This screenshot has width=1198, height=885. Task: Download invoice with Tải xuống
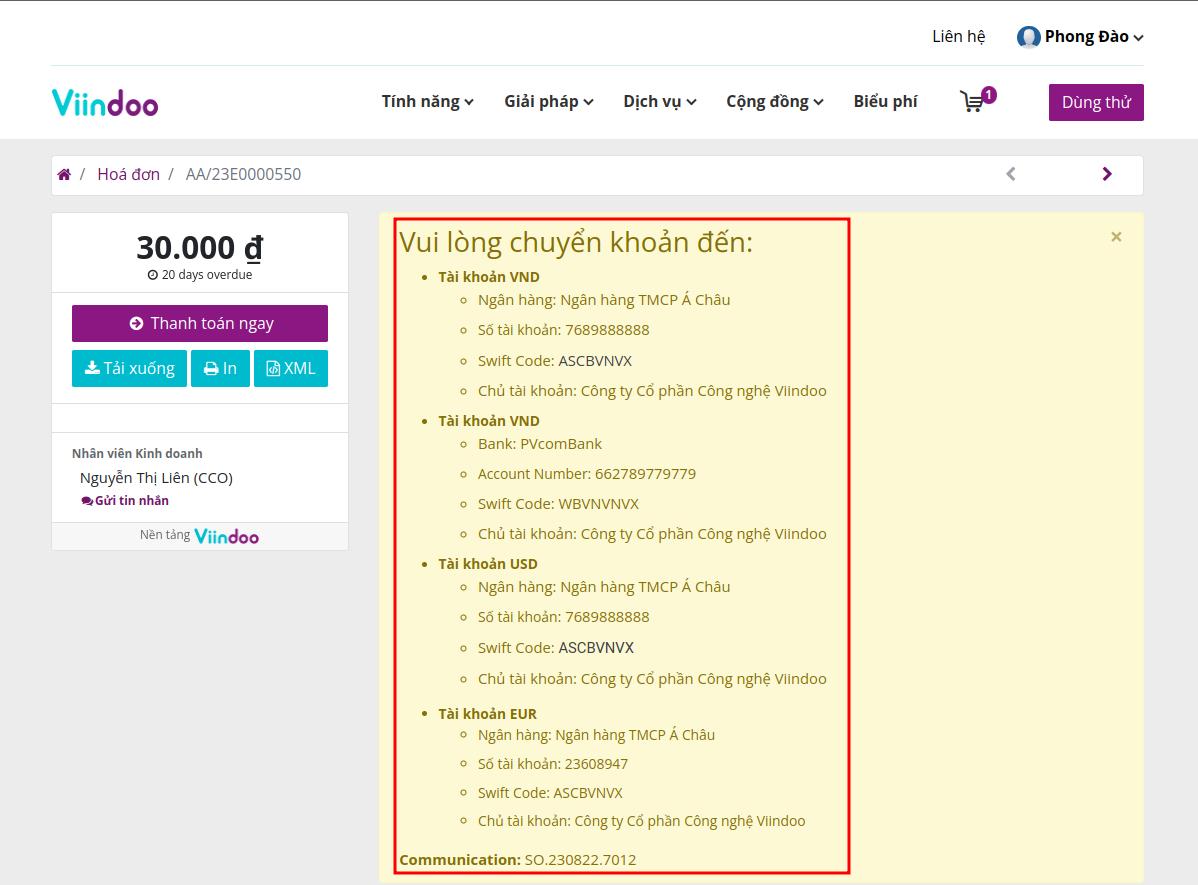(x=129, y=368)
